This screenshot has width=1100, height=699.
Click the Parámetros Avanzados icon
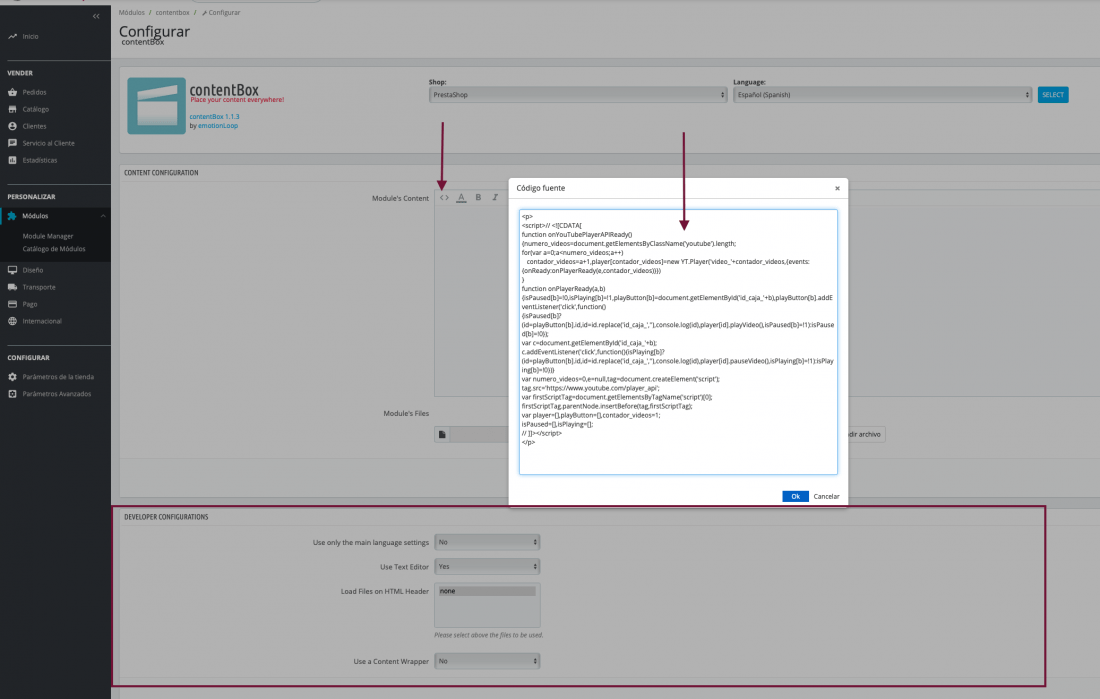(x=12, y=394)
